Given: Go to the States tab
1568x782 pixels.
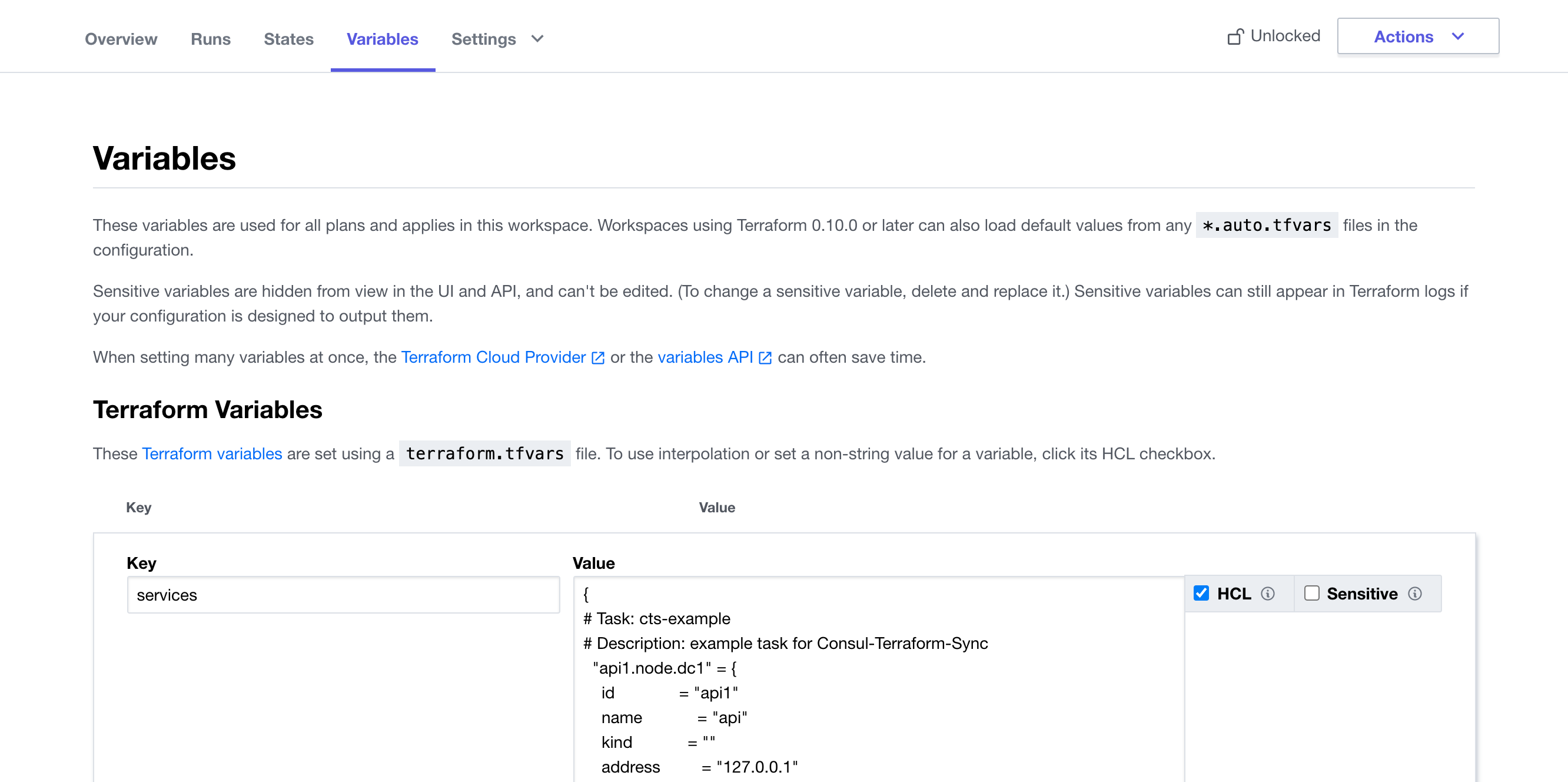Looking at the screenshot, I should point(288,39).
